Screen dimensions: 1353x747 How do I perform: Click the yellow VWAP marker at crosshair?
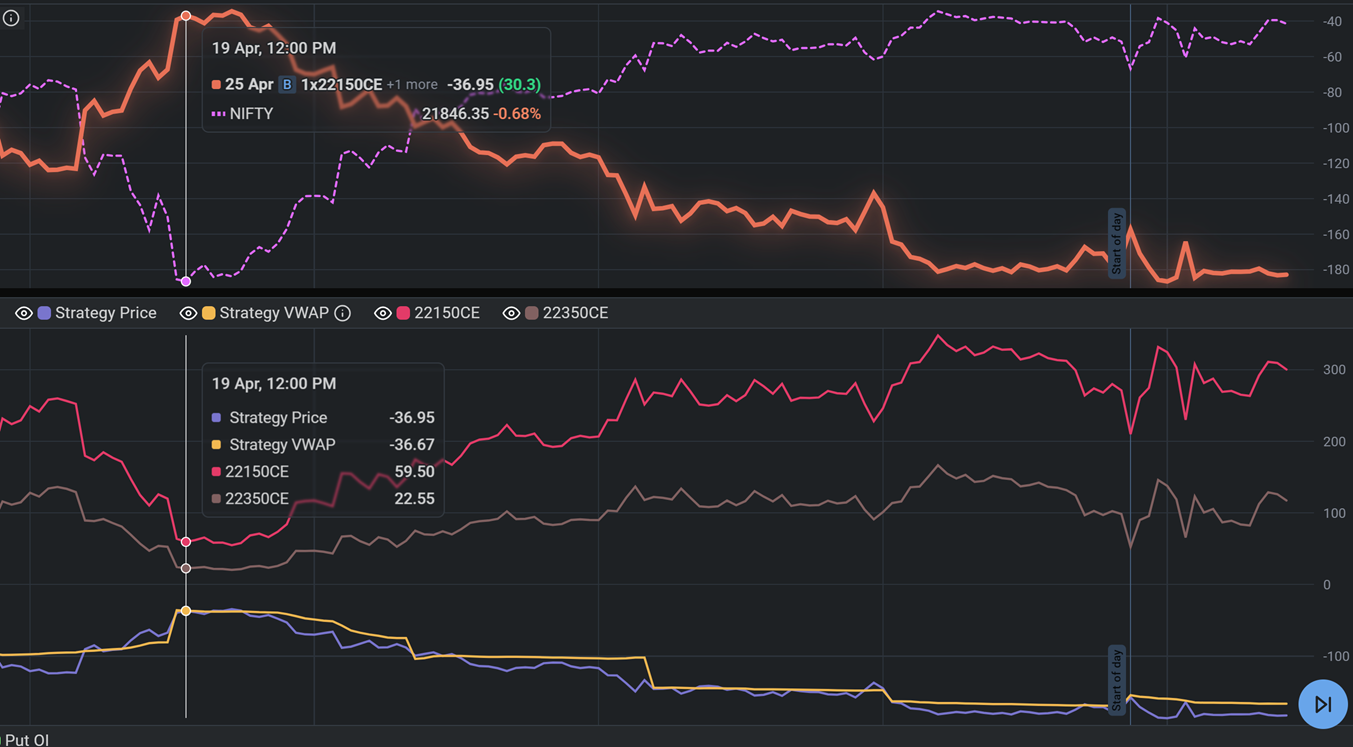coord(186,611)
